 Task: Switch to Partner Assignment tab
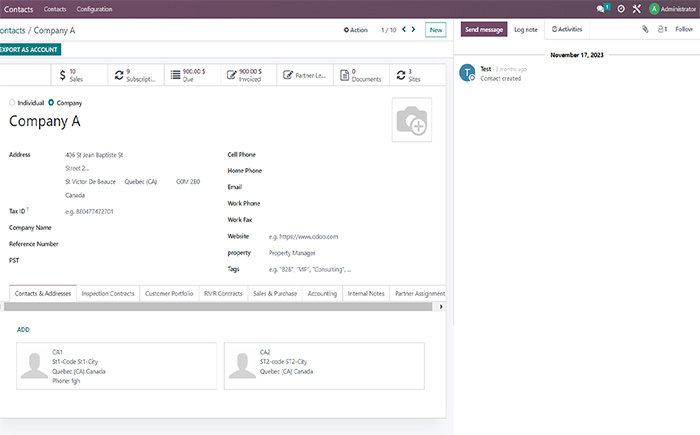coord(420,293)
